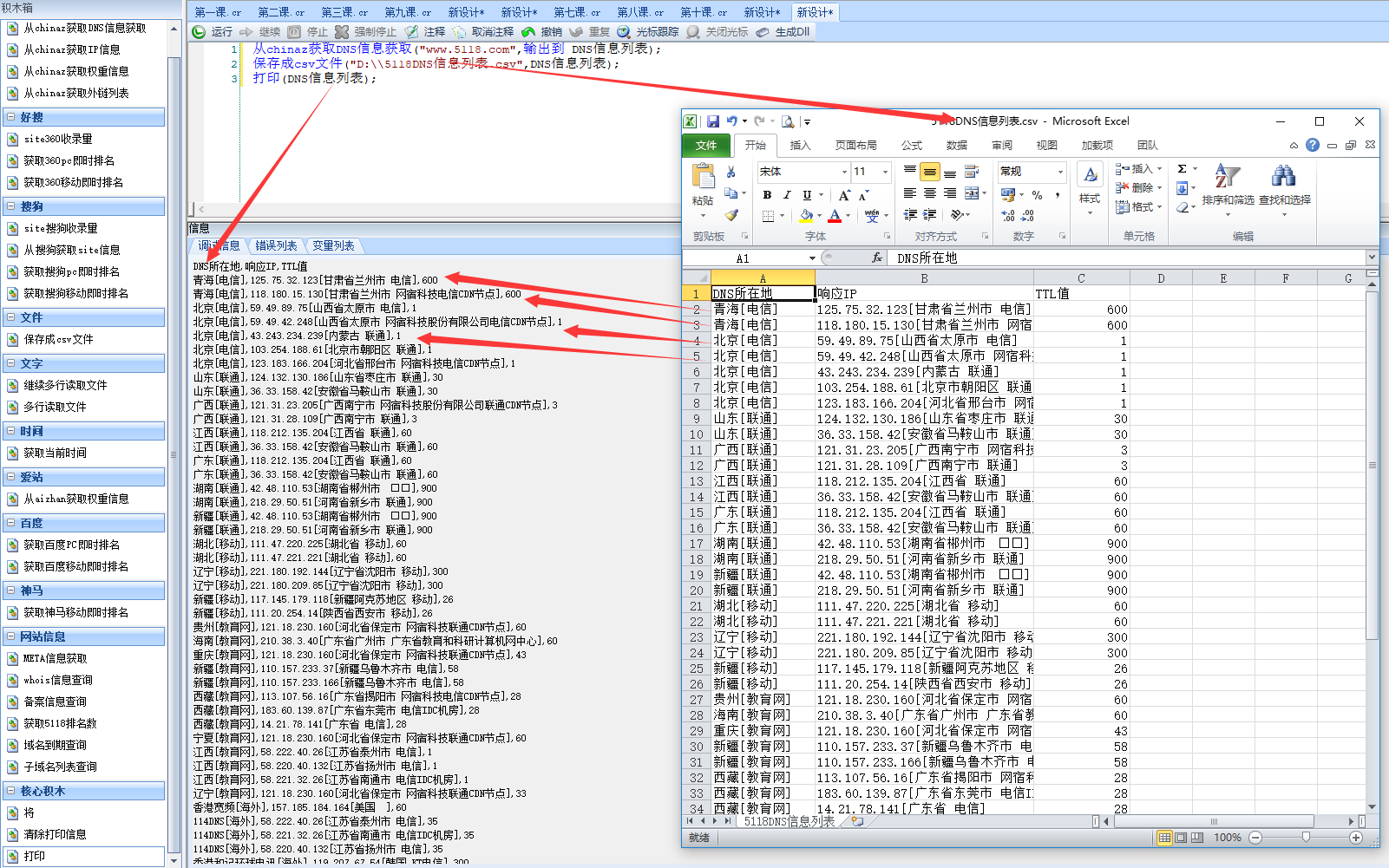Click the fill color bucket icon
1389x868 pixels.
point(807,215)
